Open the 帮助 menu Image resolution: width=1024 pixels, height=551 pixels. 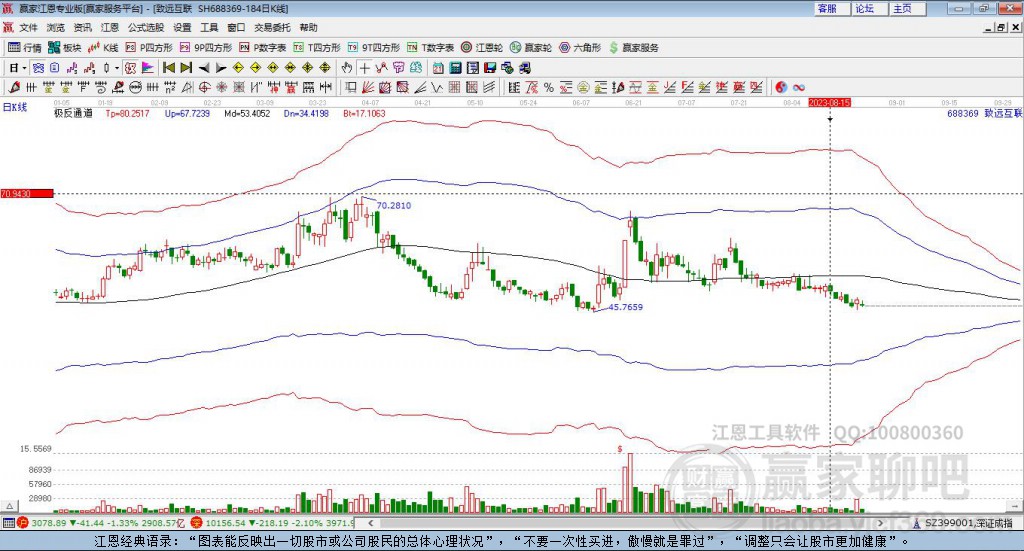pos(308,27)
